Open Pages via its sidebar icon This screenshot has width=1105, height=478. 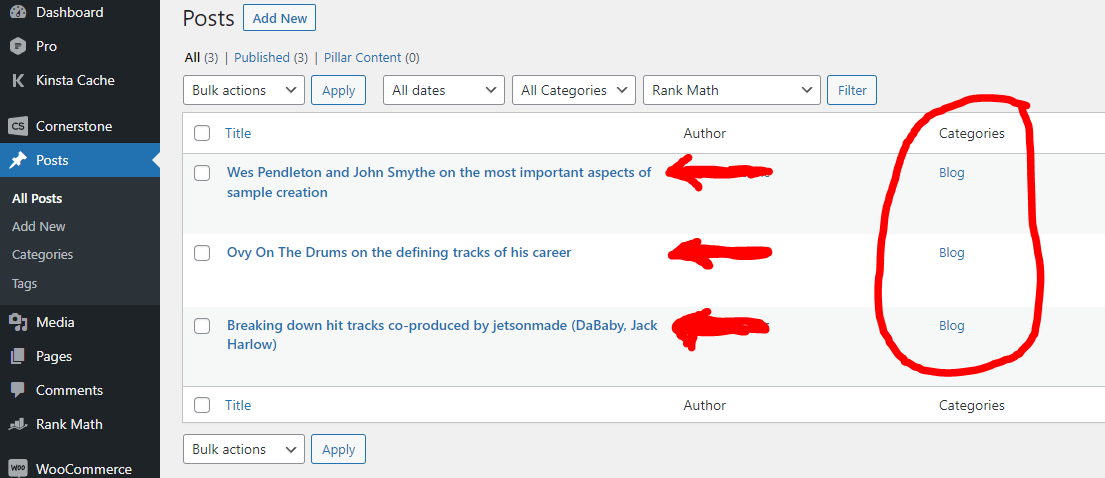[x=18, y=356]
